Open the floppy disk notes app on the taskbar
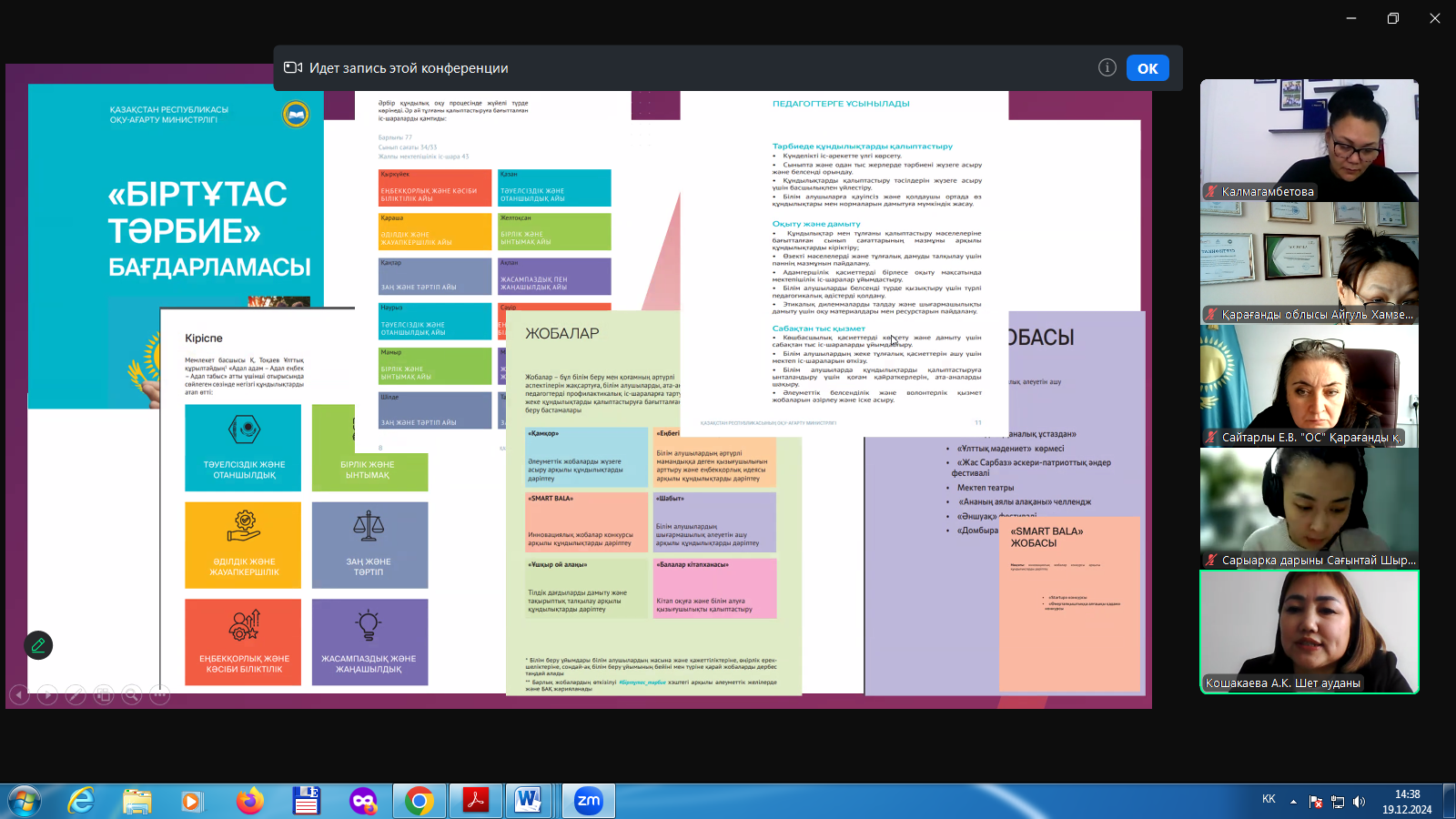Viewport: 1456px width, 819px height. point(307,802)
